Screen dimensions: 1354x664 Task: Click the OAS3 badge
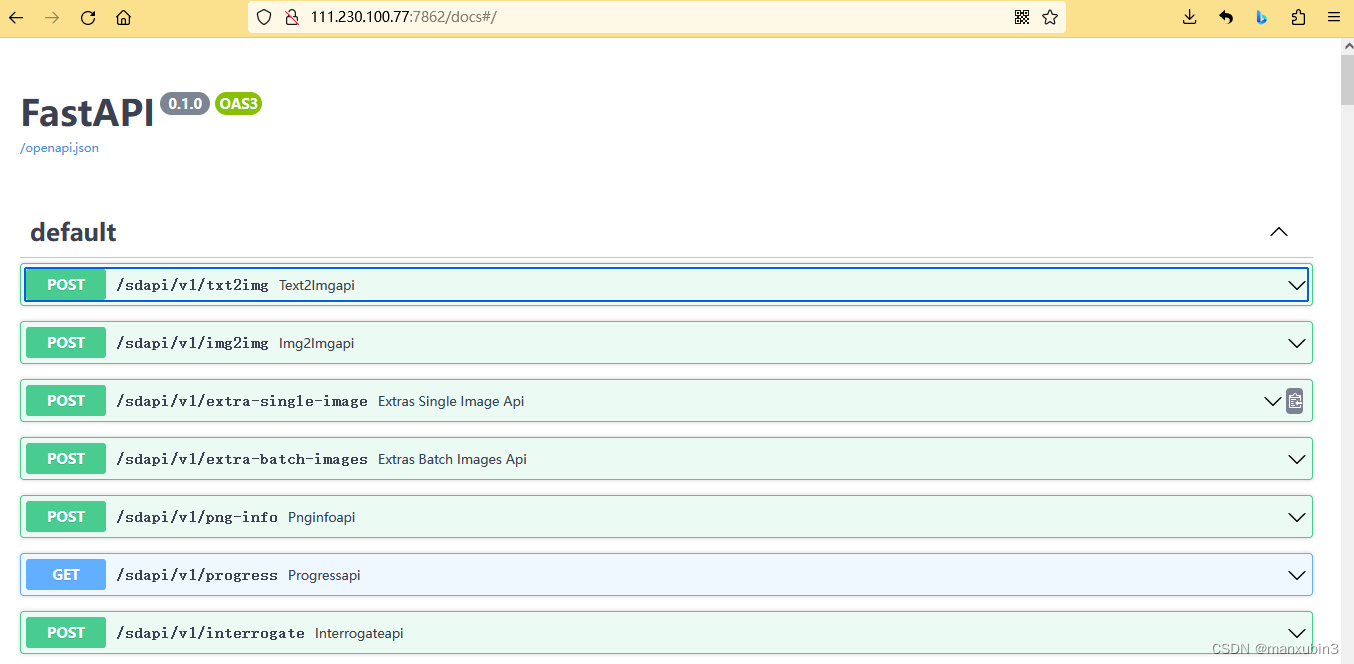click(238, 103)
